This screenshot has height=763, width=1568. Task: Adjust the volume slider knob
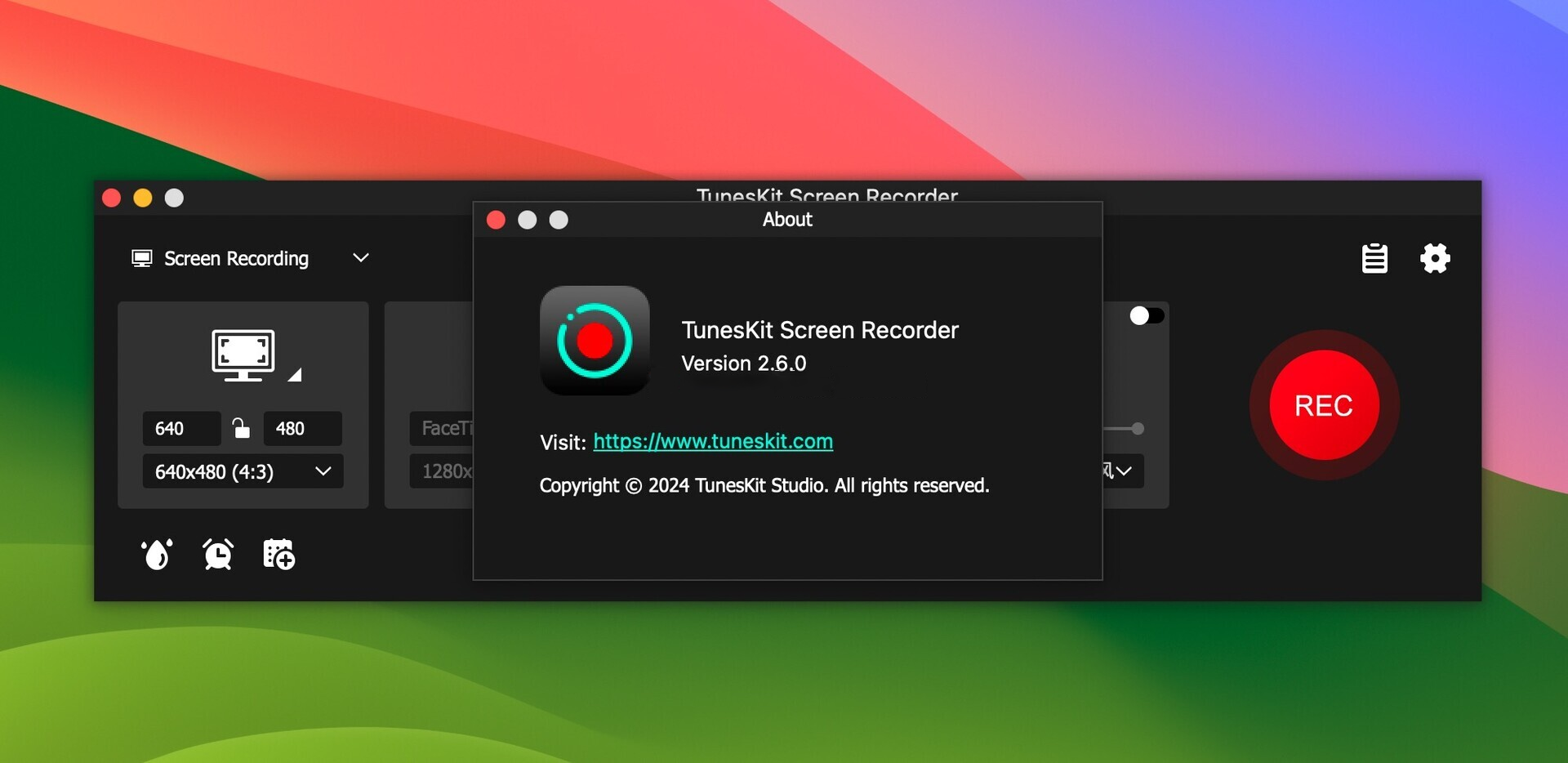click(x=1138, y=428)
